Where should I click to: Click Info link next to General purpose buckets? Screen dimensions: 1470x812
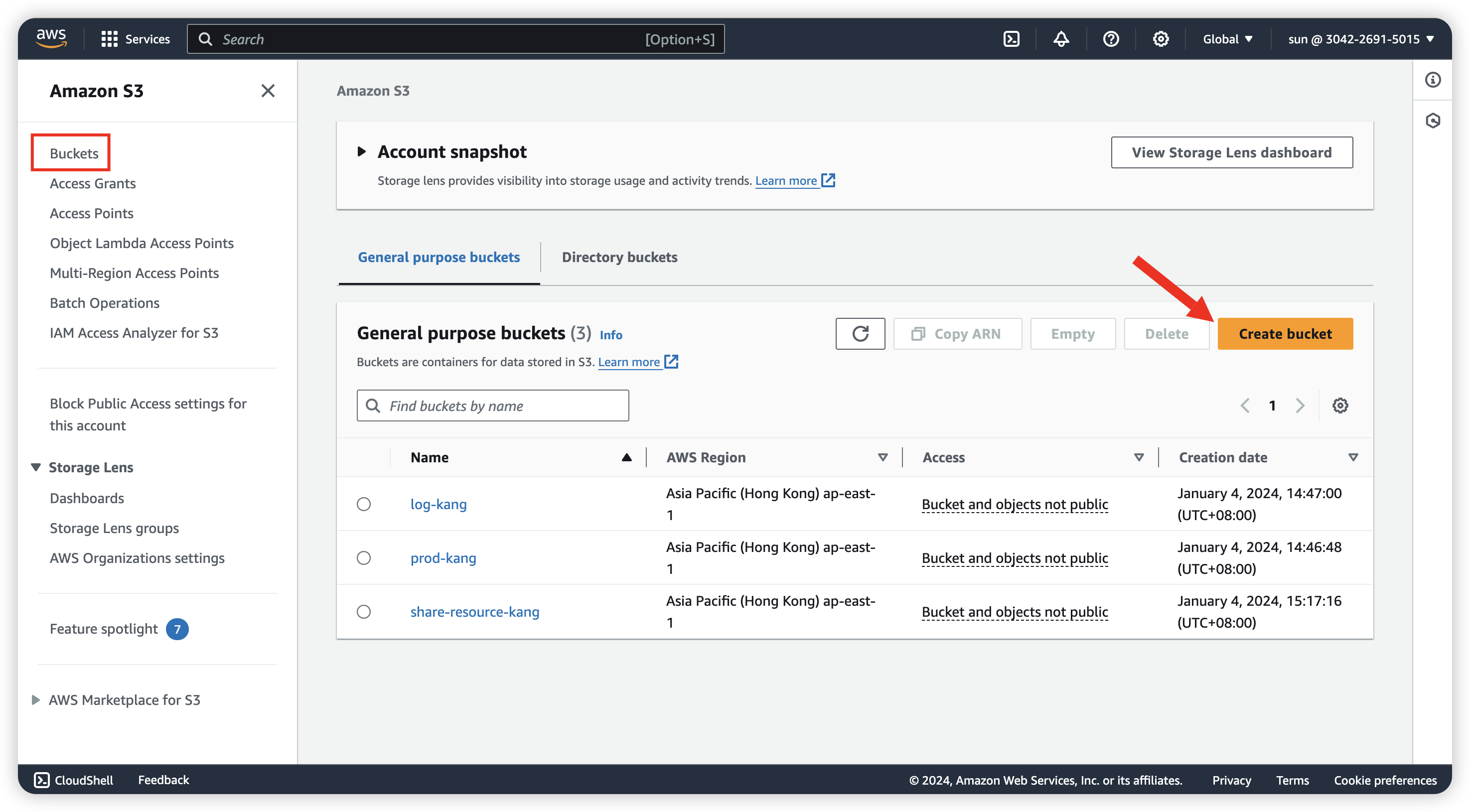(610, 334)
